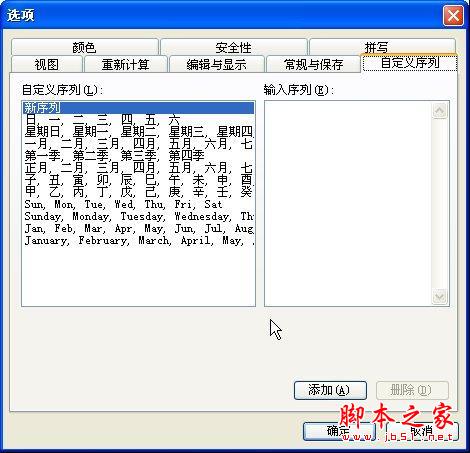The width and height of the screenshot is (470, 453).
Task: Close the 选项 dialog window
Action: [453, 15]
